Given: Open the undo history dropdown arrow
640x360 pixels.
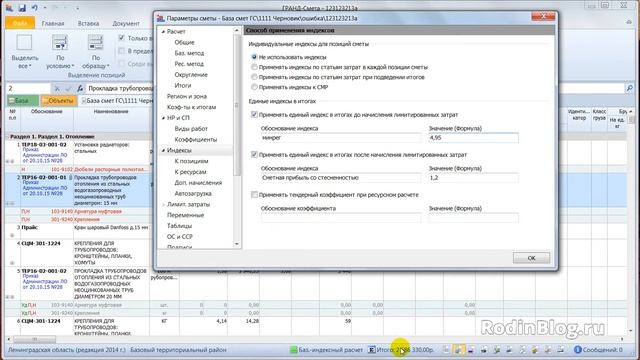Looking at the screenshot, I should coord(44,8).
